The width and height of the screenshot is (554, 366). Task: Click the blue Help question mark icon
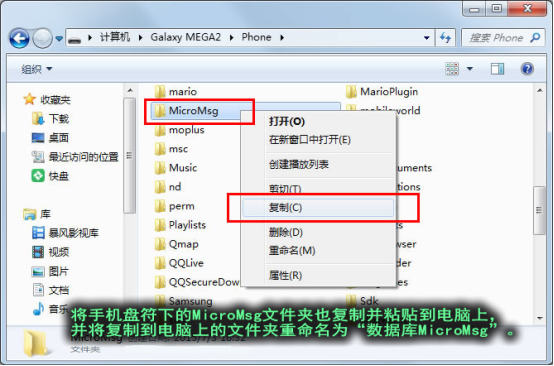(527, 69)
